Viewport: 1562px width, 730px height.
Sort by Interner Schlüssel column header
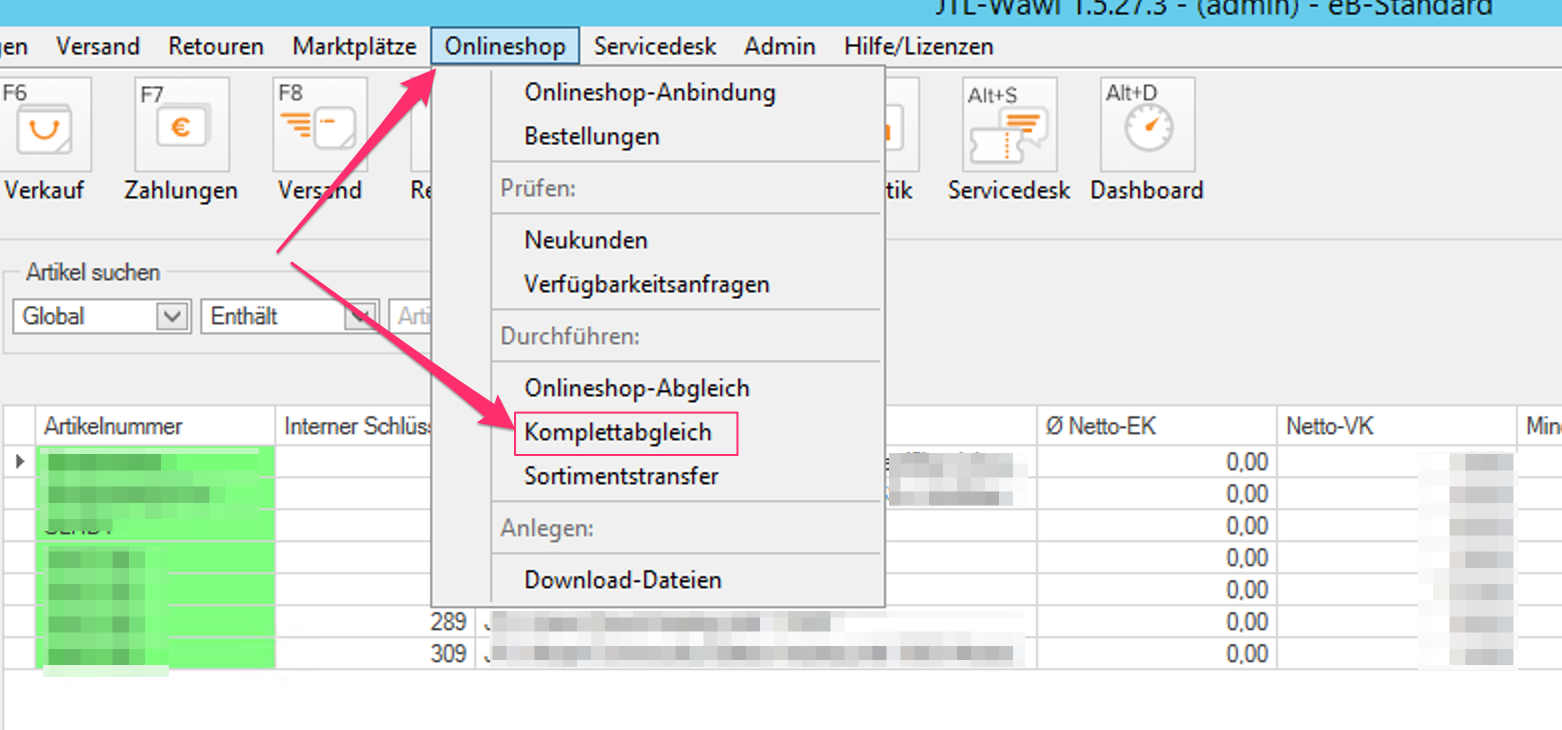354,426
